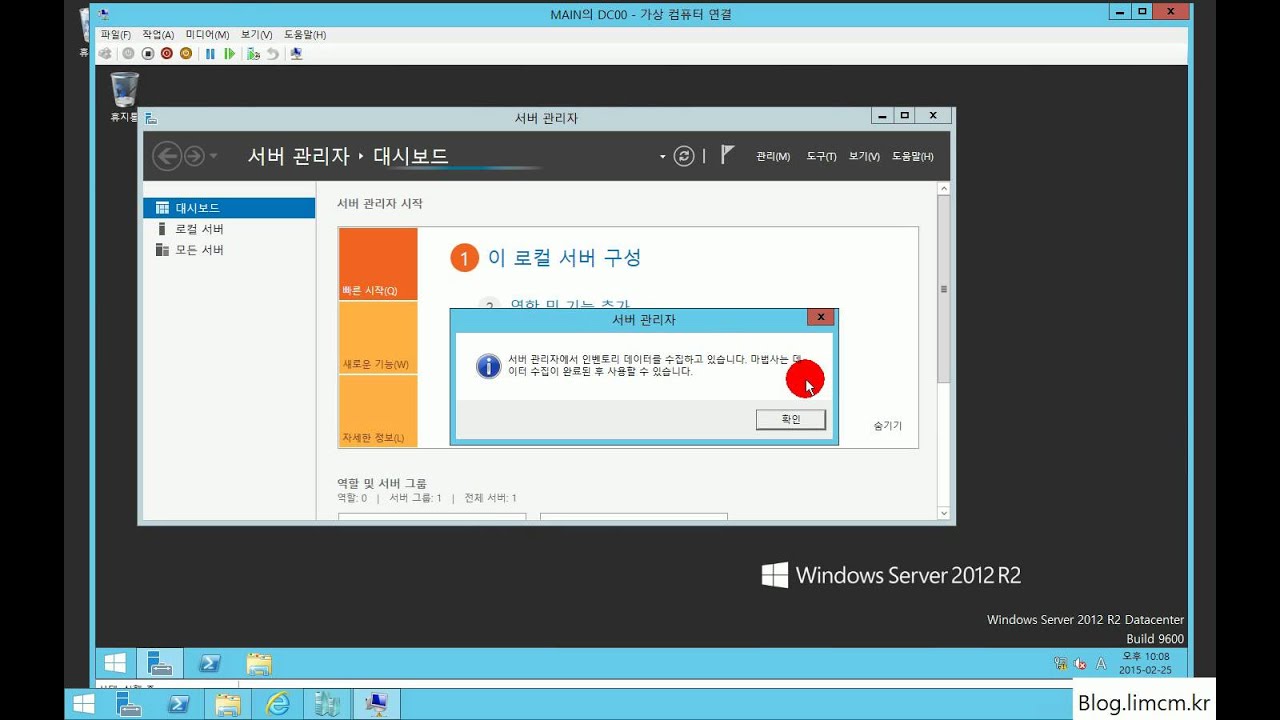Open the 도움말(H) connection menu
Screen dimensions: 1280x720
click(305, 34)
